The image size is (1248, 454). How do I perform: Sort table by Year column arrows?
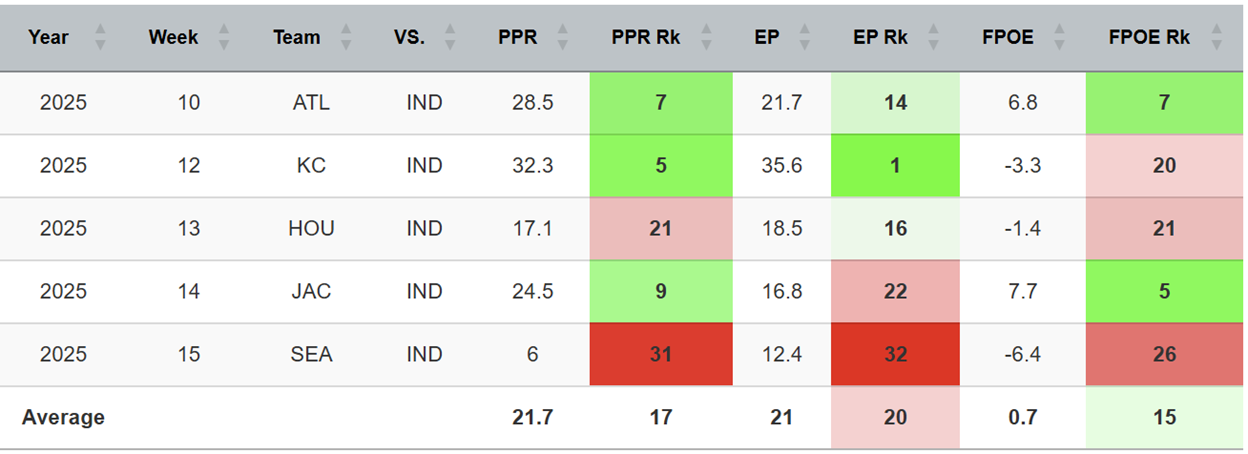coord(100,38)
